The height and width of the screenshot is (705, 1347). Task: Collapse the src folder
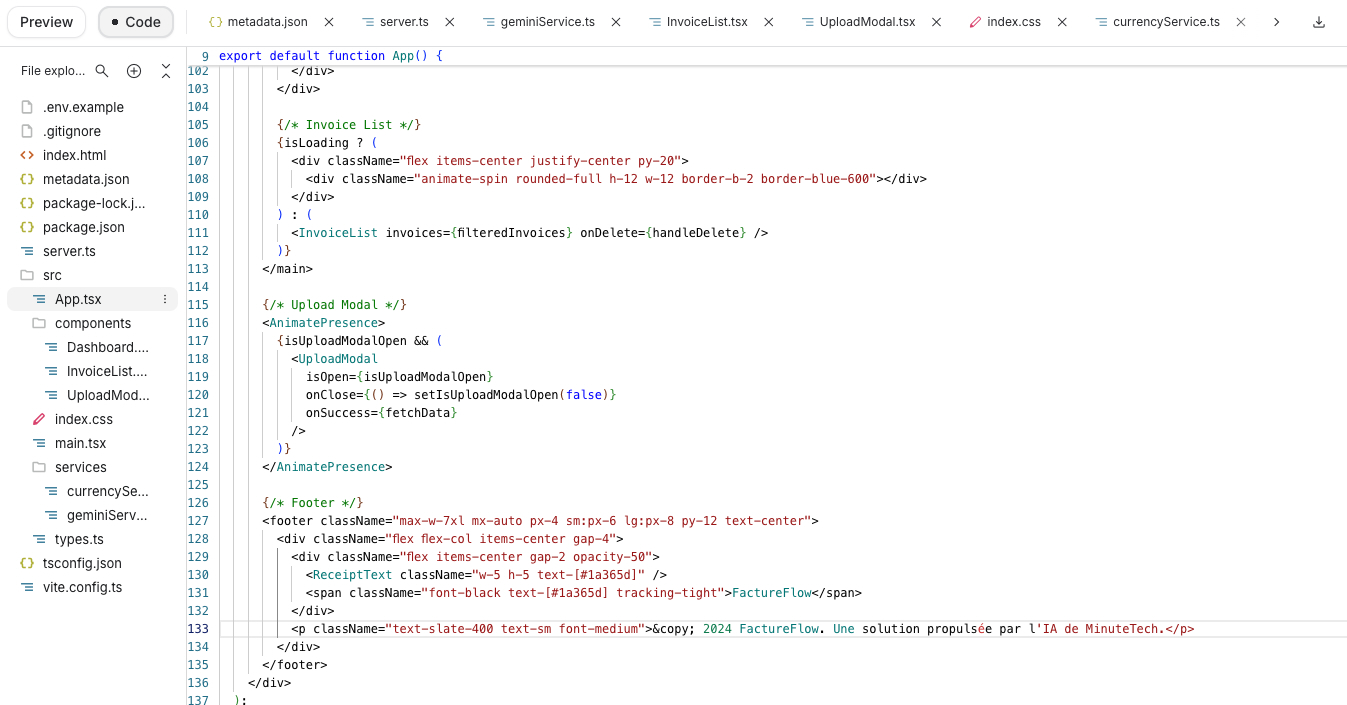pos(52,275)
